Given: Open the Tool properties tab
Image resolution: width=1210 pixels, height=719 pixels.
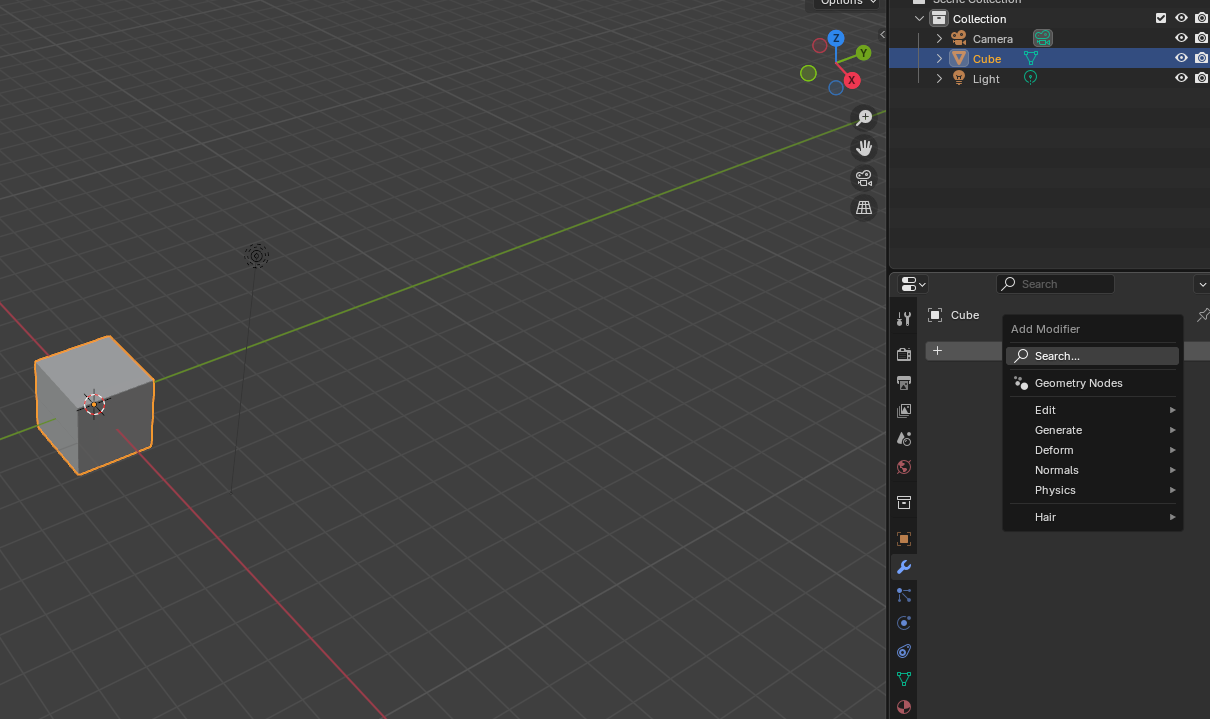Looking at the screenshot, I should [x=904, y=319].
